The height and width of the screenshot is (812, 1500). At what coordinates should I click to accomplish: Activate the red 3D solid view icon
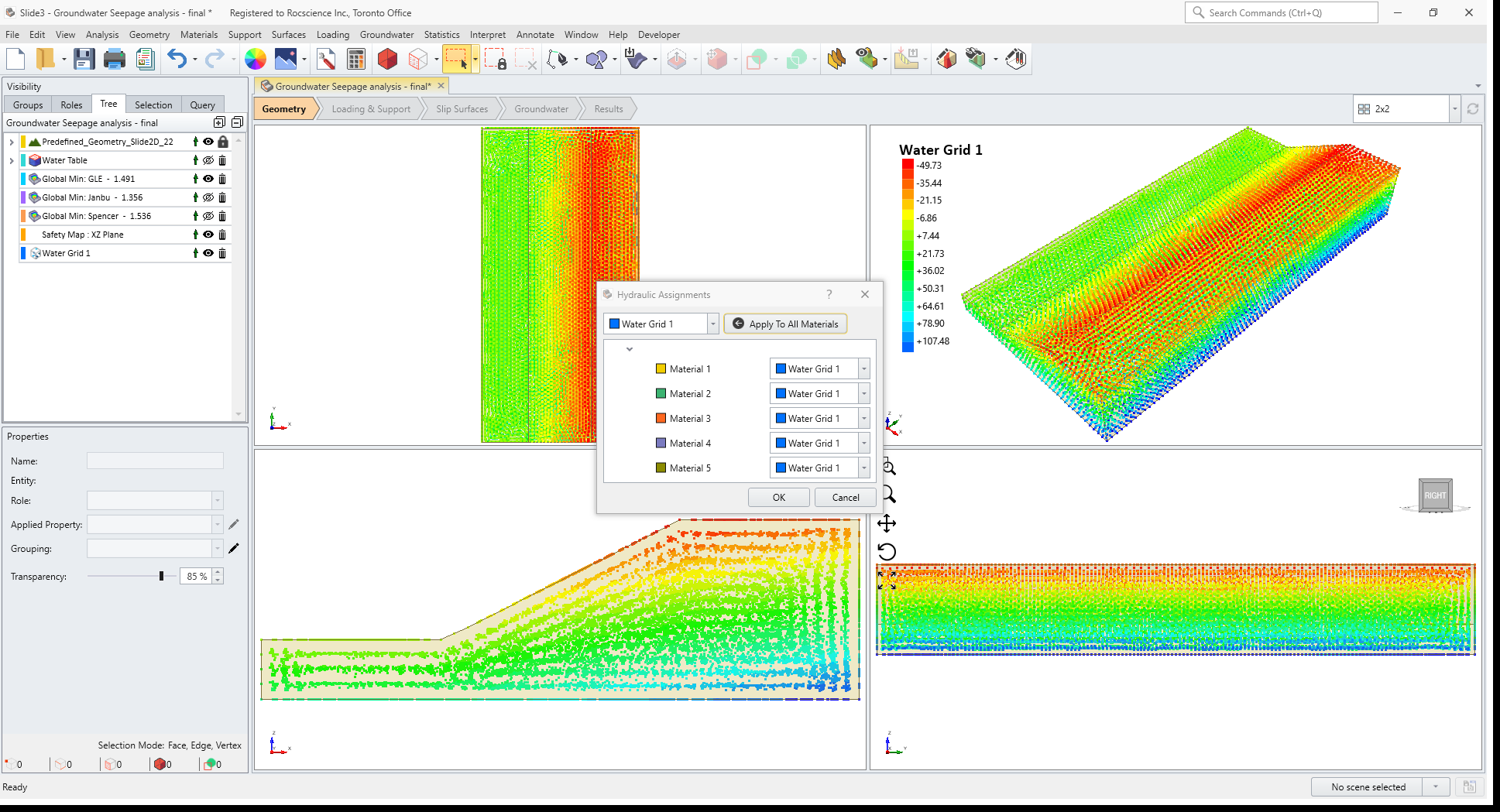[387, 59]
